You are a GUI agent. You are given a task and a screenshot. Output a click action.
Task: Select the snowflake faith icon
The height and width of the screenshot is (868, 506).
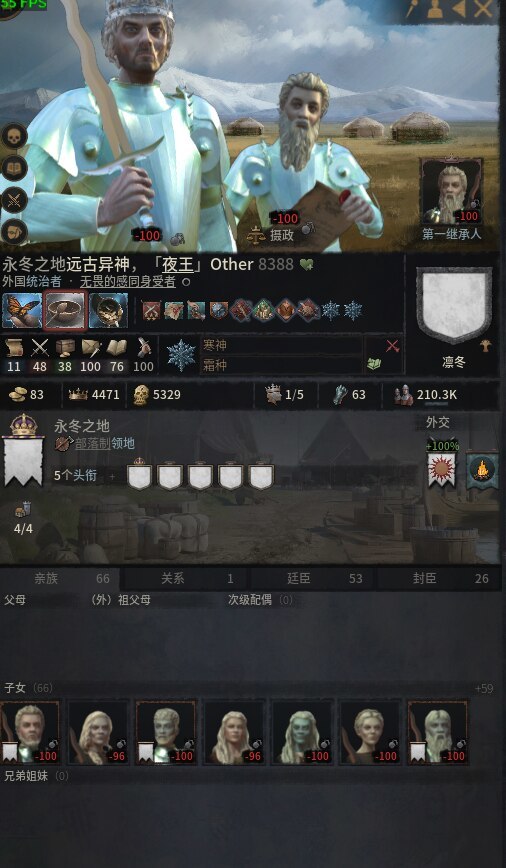click(x=181, y=355)
